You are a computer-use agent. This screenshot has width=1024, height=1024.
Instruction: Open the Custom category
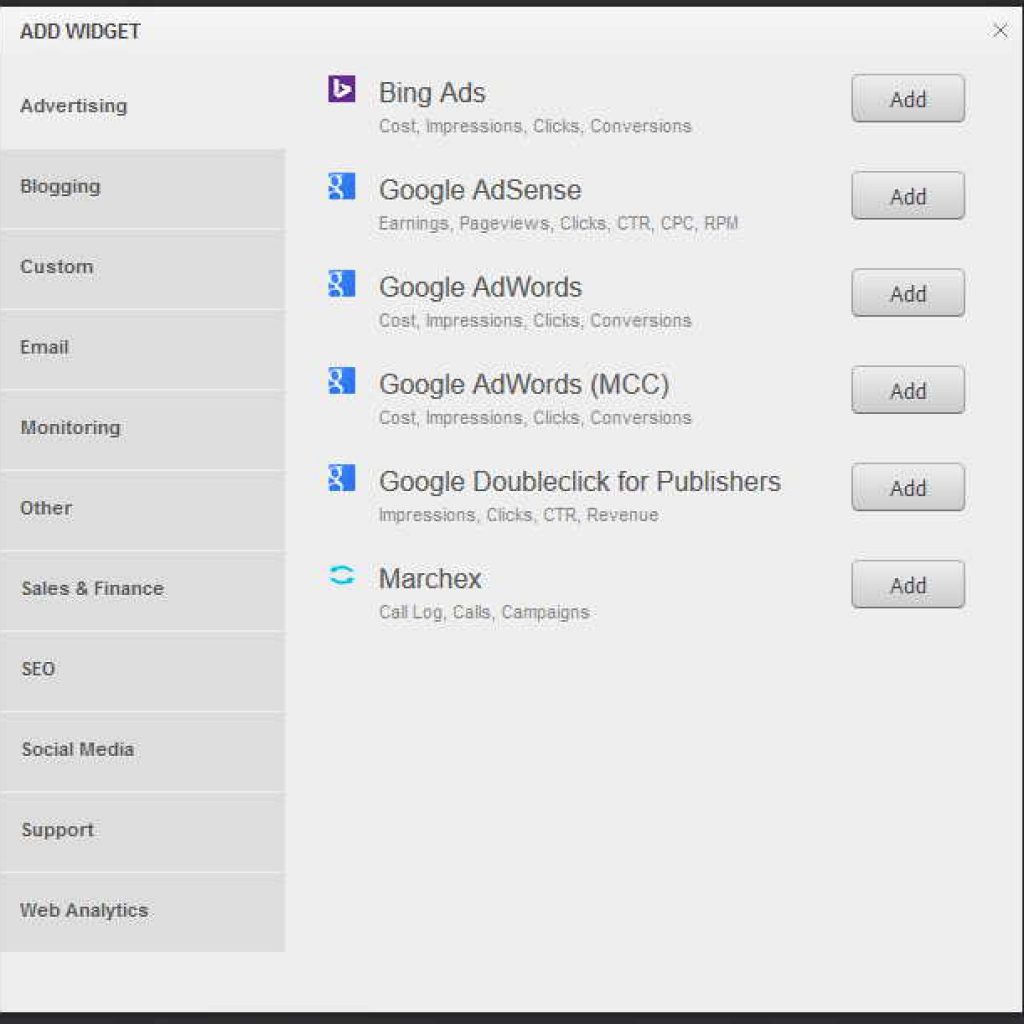click(142, 269)
